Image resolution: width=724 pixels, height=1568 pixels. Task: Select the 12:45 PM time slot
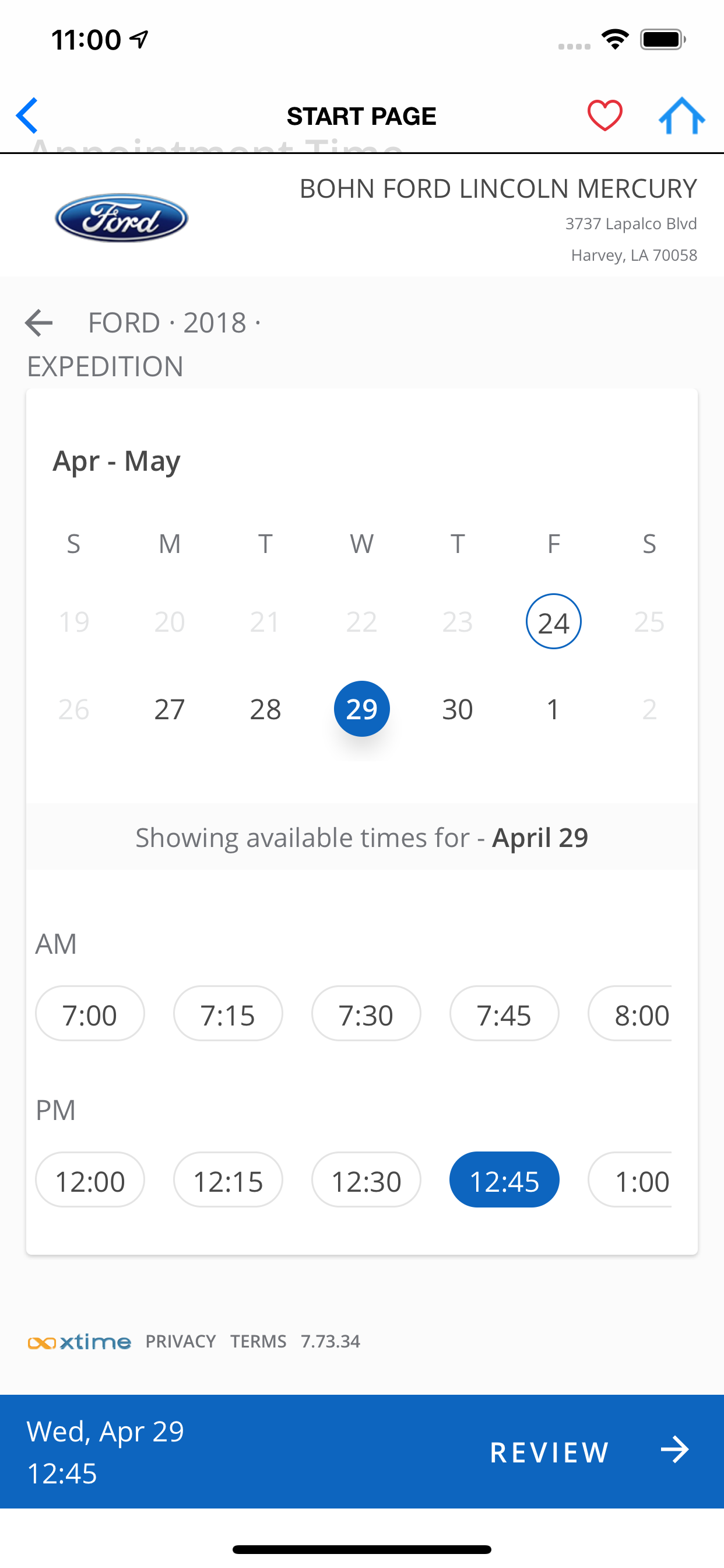[x=504, y=1179]
